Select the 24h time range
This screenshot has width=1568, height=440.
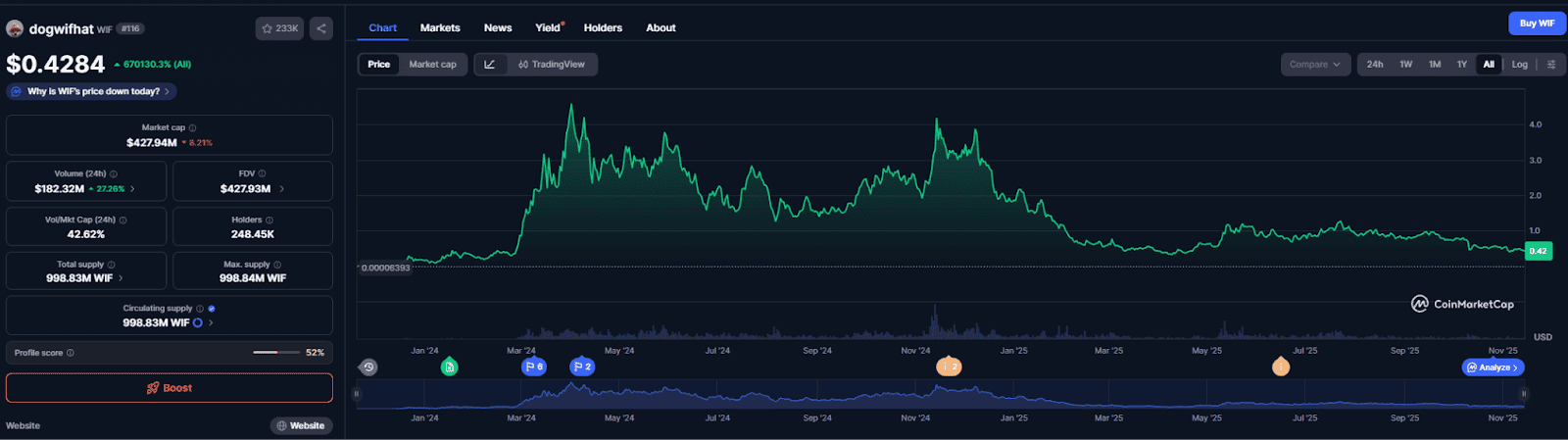[x=1375, y=65]
